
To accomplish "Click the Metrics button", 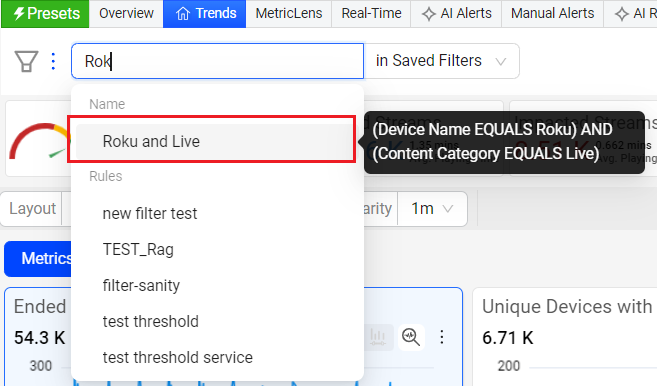I will point(39,259).
